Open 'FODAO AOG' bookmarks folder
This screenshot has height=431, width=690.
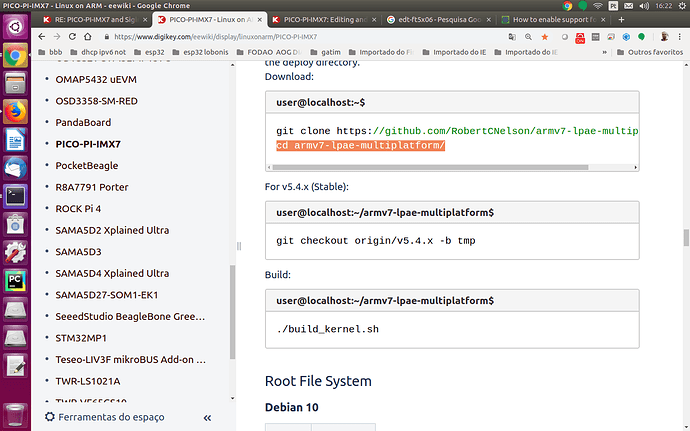[269, 52]
